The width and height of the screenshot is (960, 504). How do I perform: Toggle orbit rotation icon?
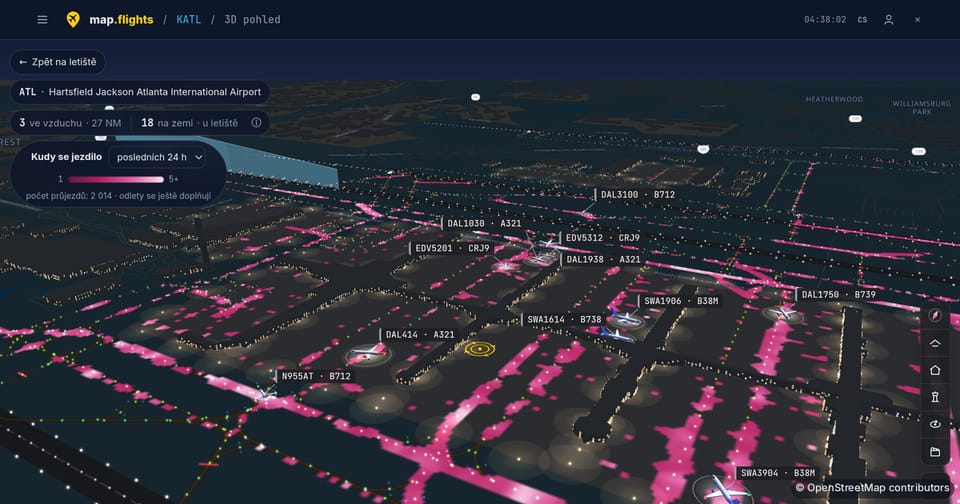click(x=935, y=424)
